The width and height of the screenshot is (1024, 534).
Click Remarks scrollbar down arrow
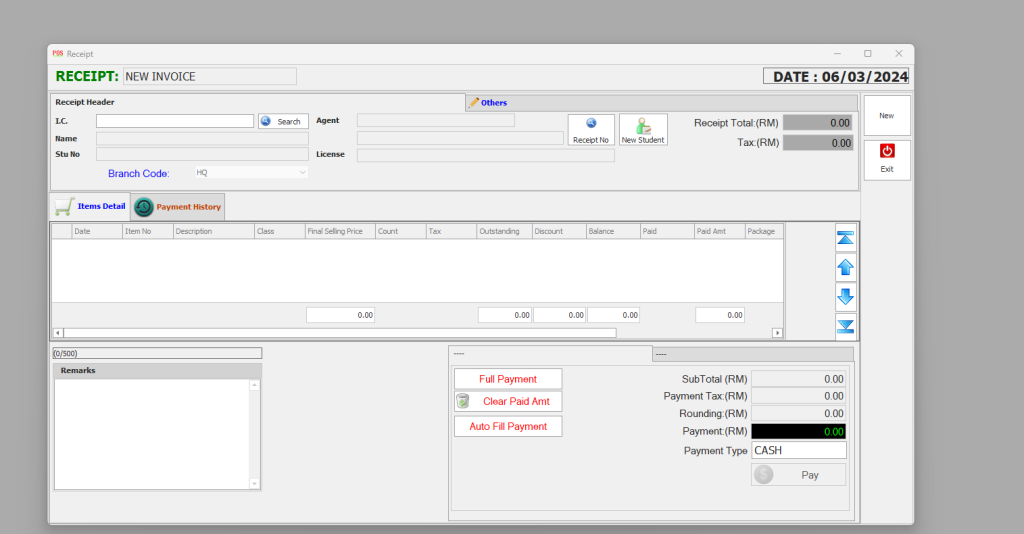tap(255, 484)
